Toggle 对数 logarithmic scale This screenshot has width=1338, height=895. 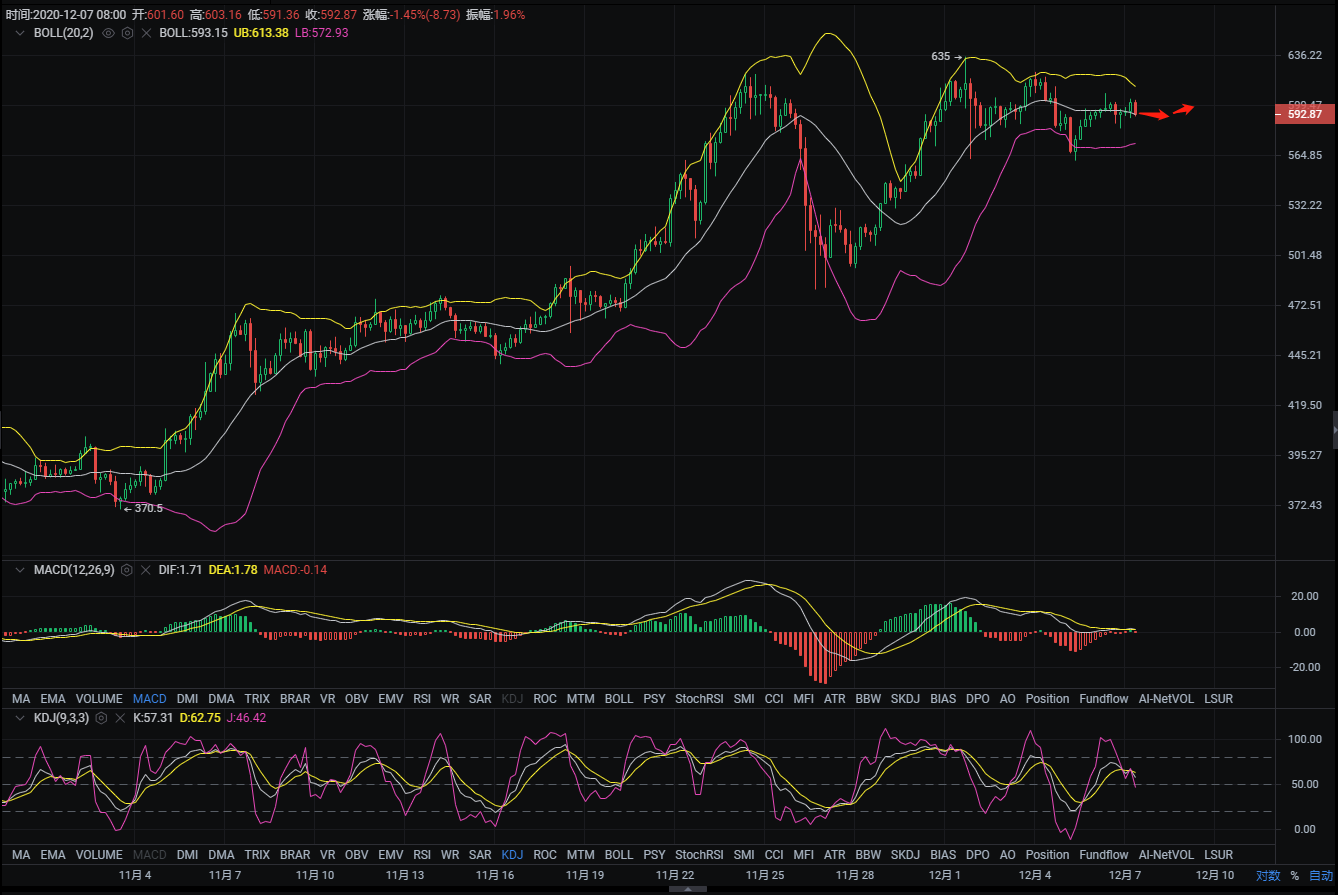pos(1267,875)
